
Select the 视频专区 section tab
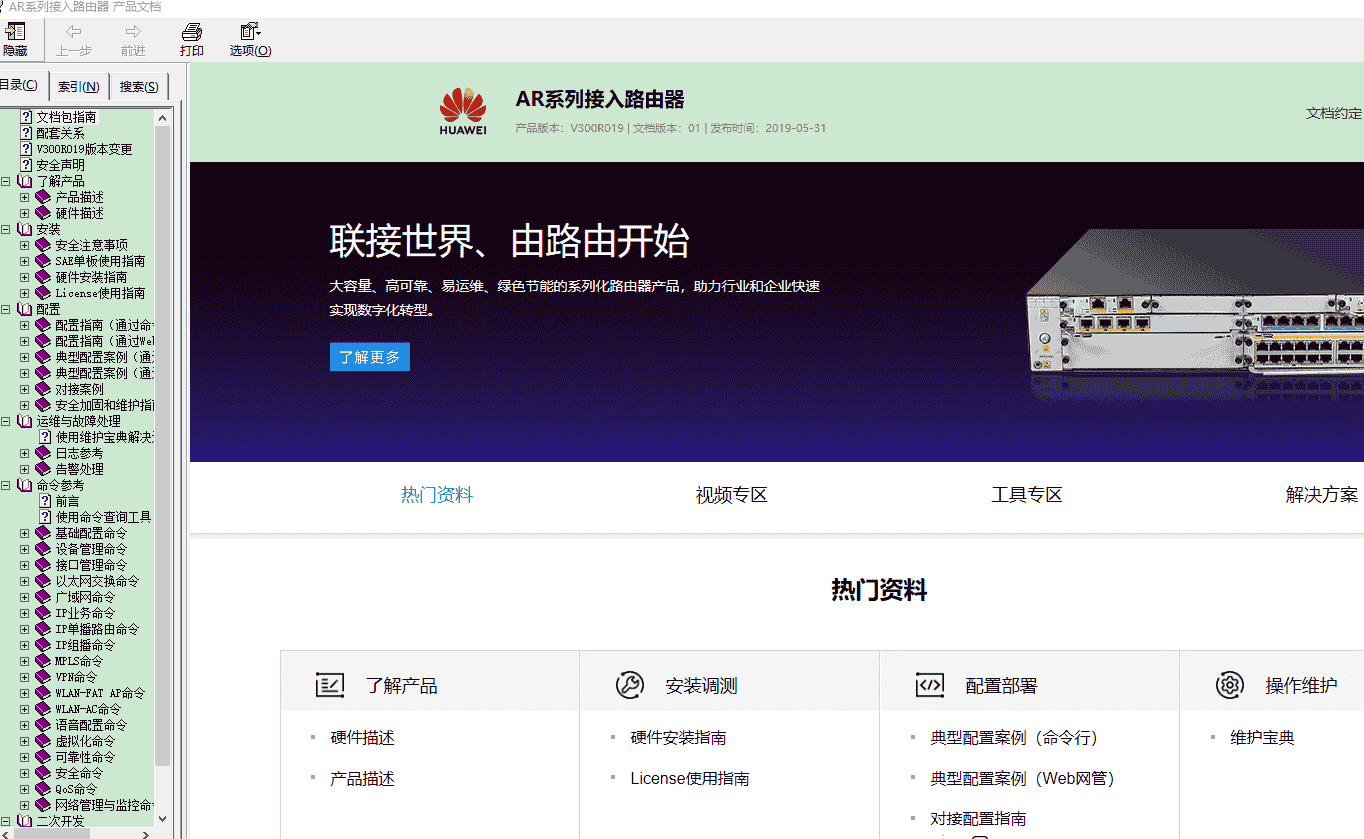(731, 495)
